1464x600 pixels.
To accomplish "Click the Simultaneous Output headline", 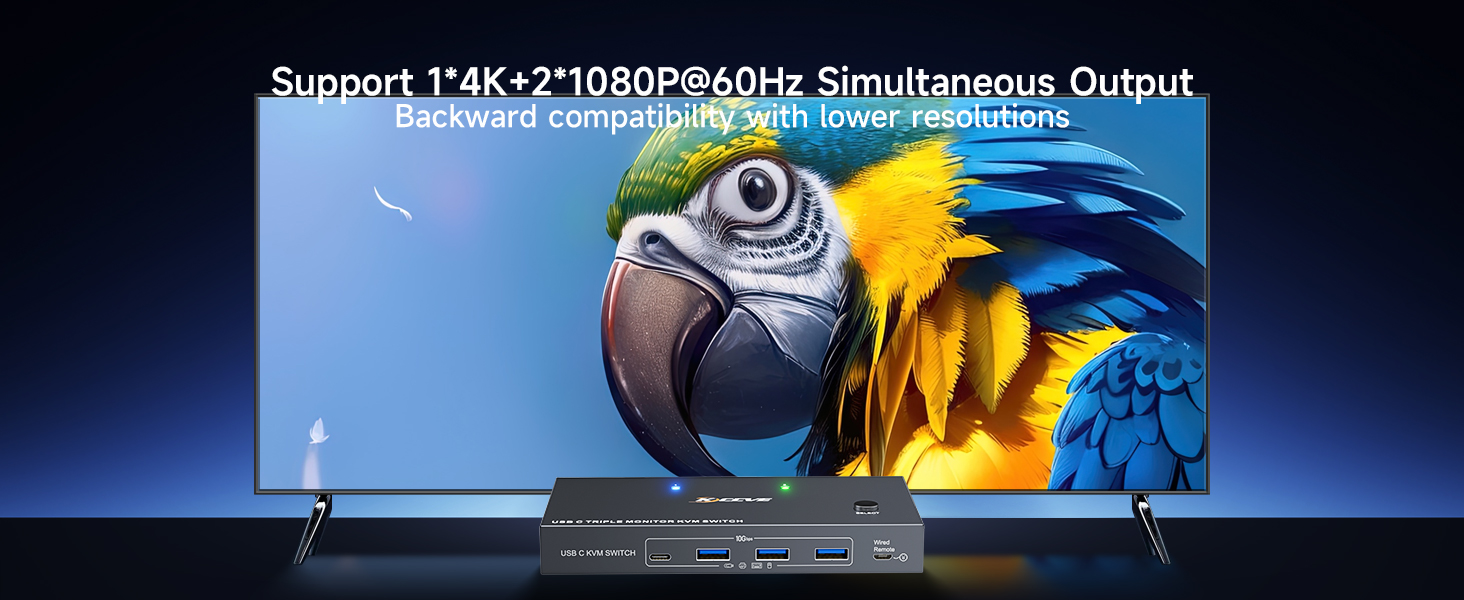I will click(x=1000, y=80).
